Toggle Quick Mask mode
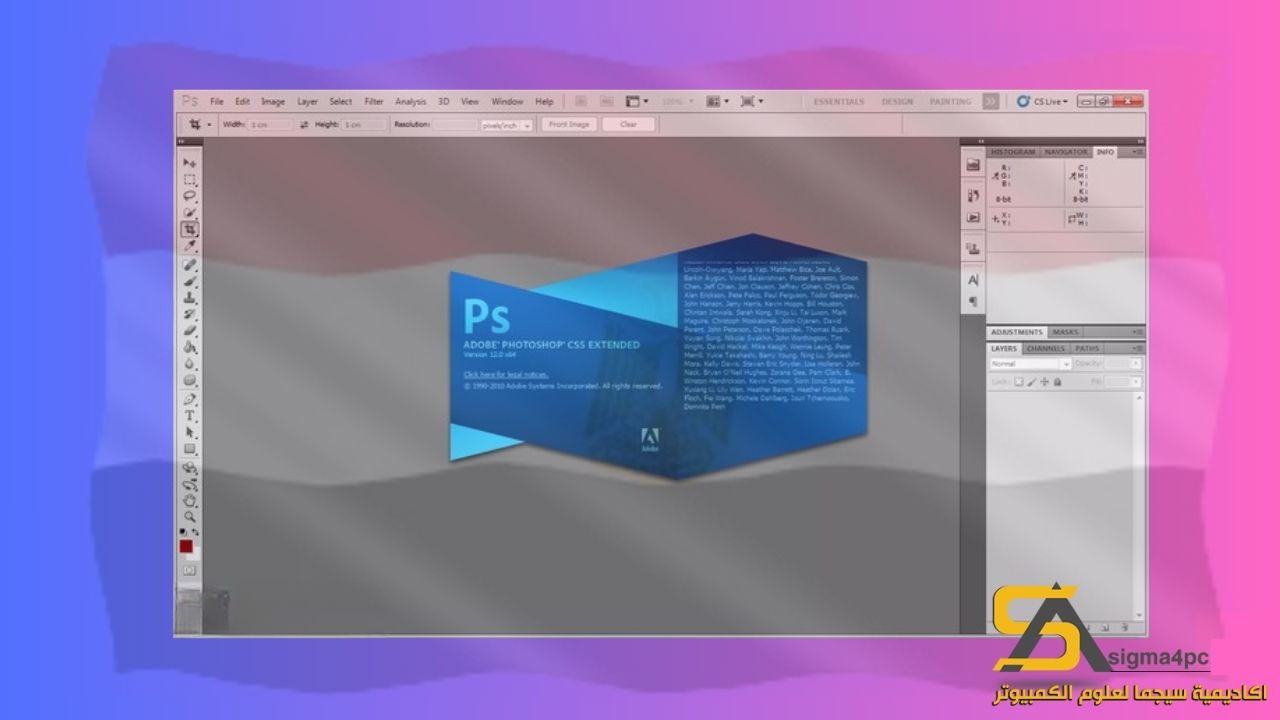Viewport: 1280px width, 720px height. pos(189,569)
